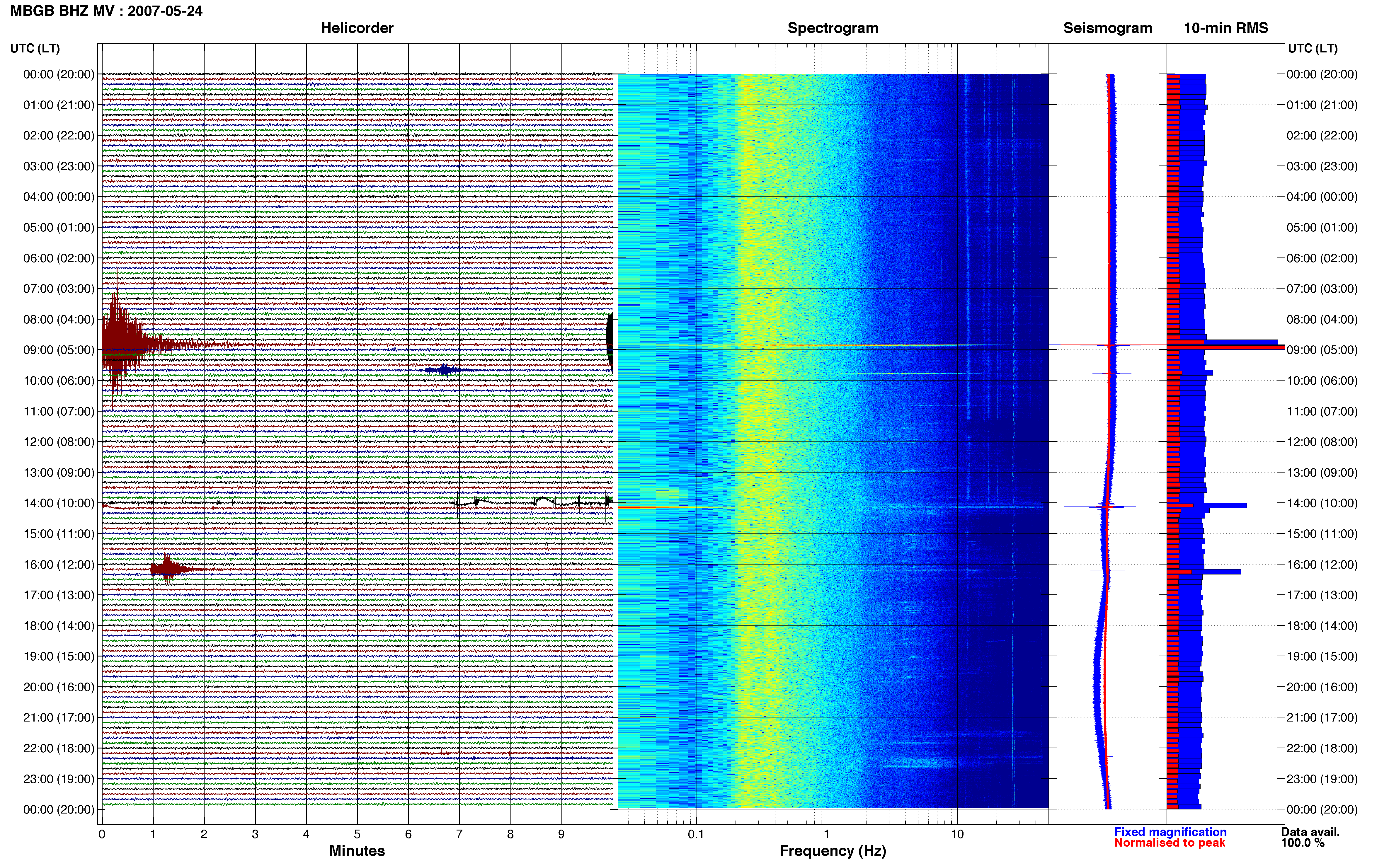This screenshot has height=868, width=1389.
Task: Click the '5' minutes tick label
Action: coord(357,834)
